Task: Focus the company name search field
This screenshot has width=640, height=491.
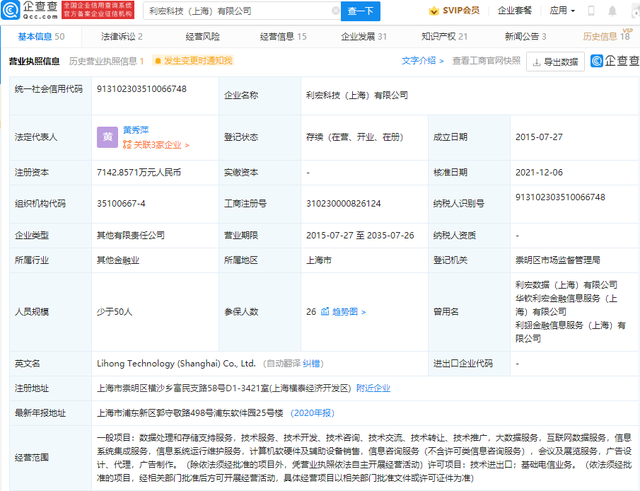Action: (242, 11)
